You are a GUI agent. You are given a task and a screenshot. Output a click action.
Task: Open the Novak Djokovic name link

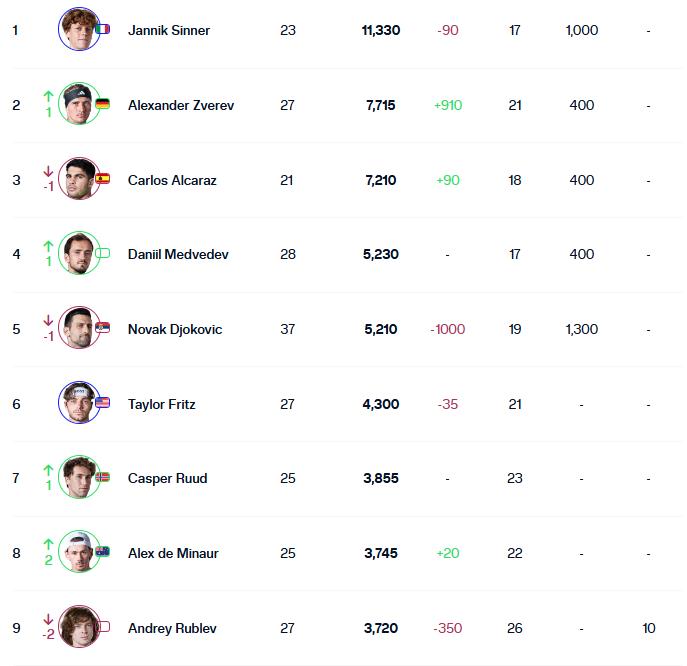point(175,329)
